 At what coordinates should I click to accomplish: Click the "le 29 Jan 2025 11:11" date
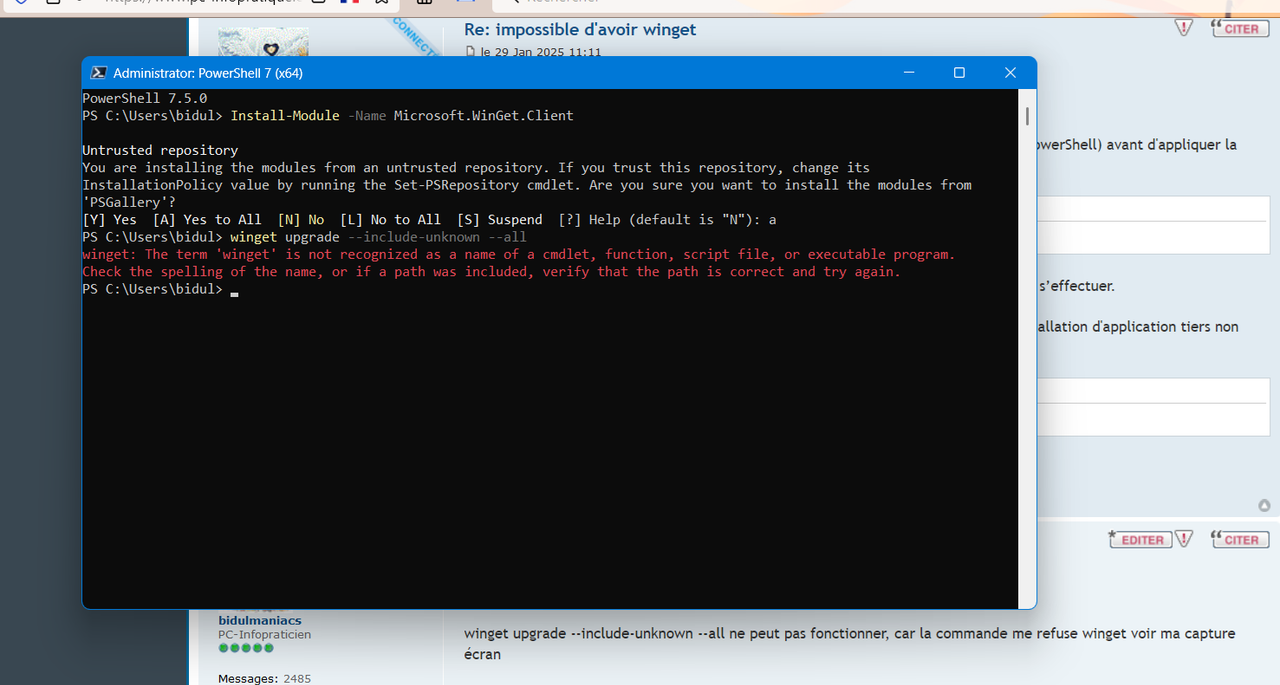click(x=541, y=52)
